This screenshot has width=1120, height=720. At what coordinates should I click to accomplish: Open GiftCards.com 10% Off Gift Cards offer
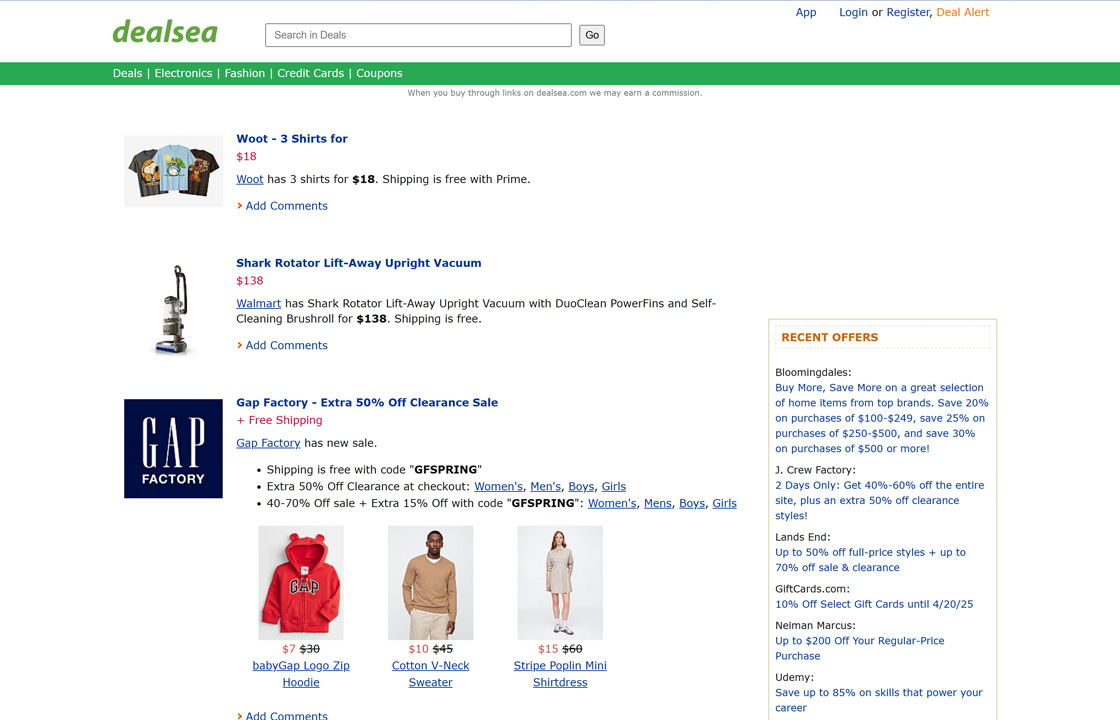[874, 604]
